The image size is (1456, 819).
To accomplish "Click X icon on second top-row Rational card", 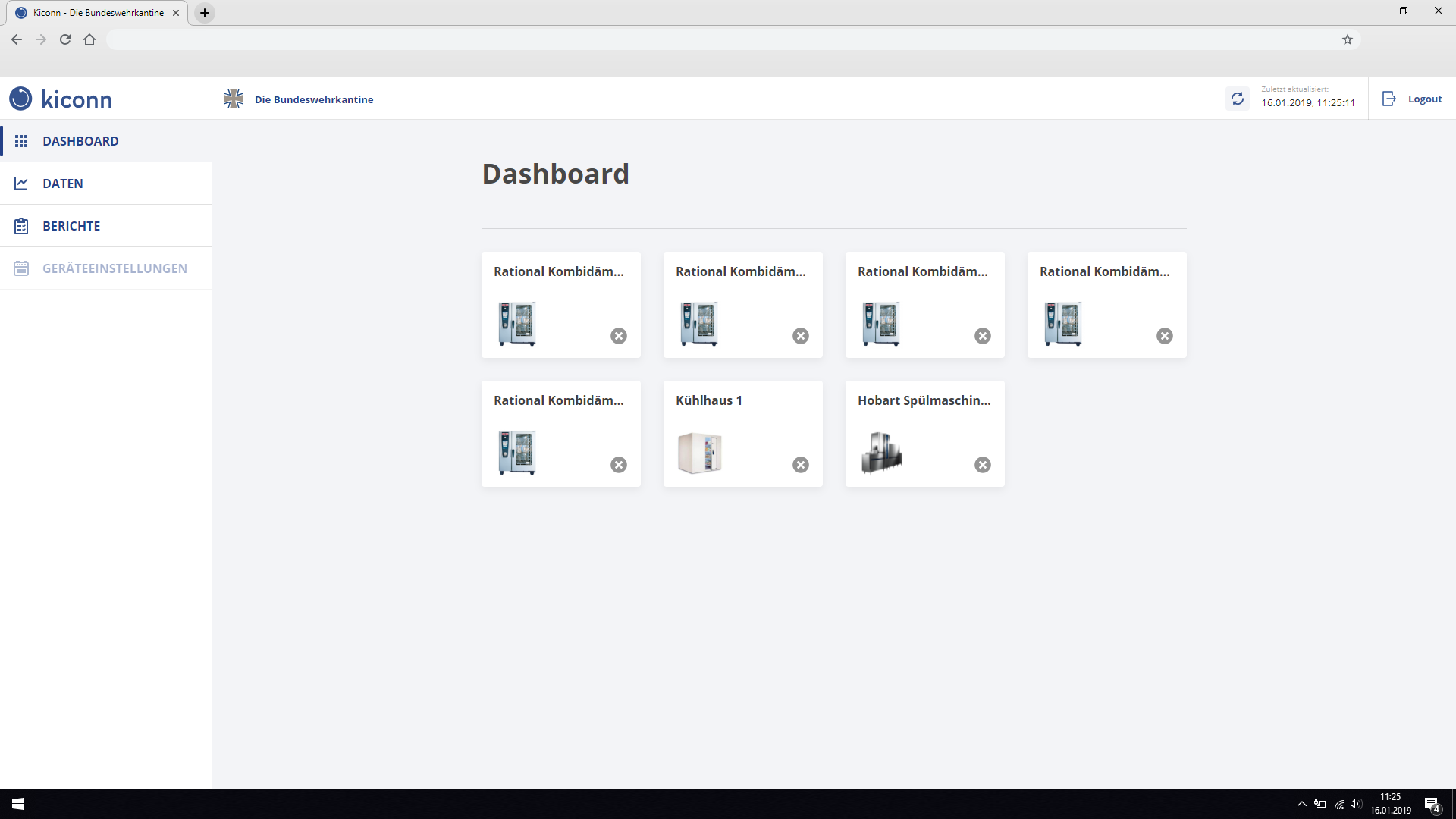I will click(x=801, y=336).
